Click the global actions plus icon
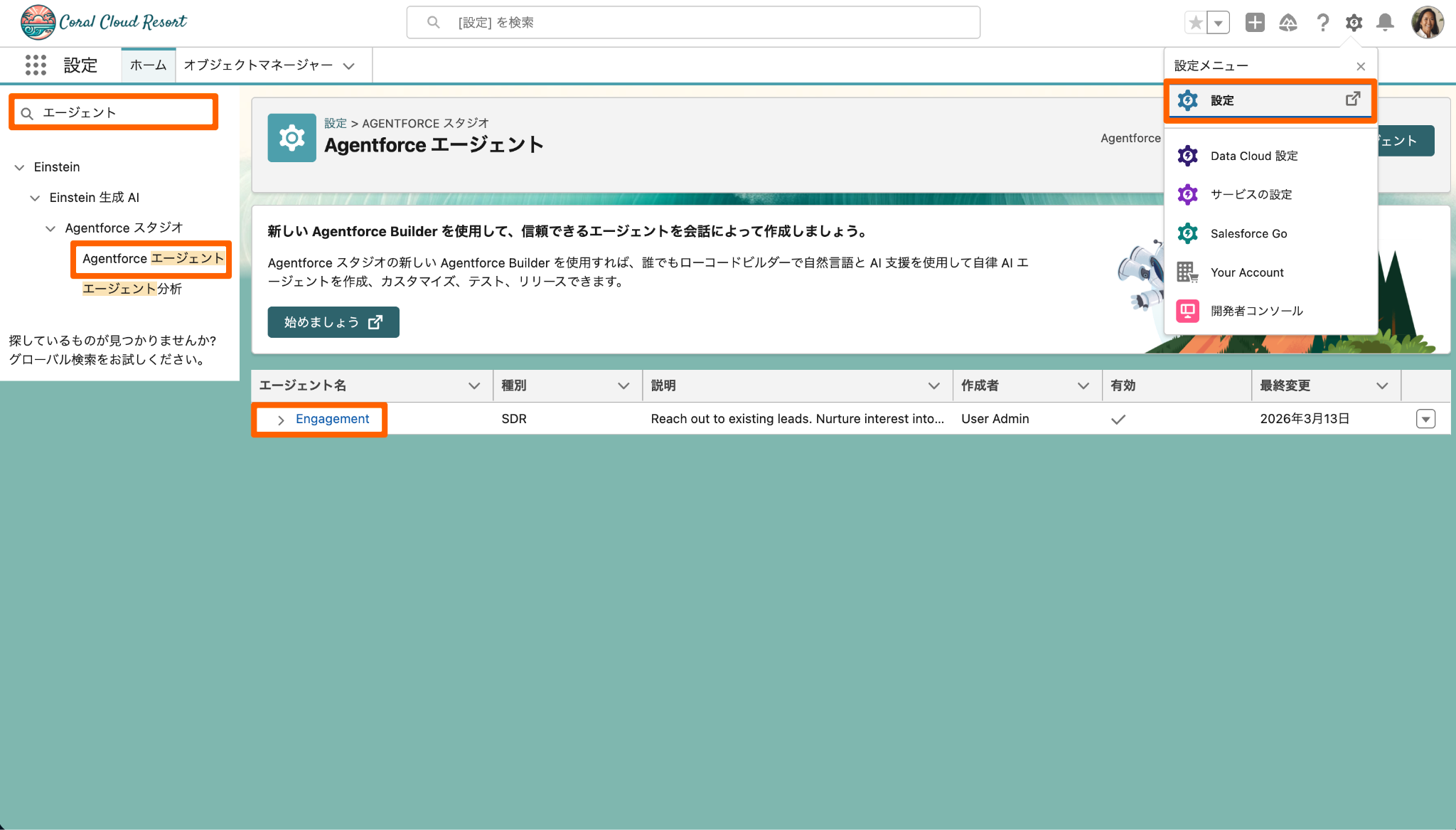Screen dimensions: 1456x830 point(1255,23)
